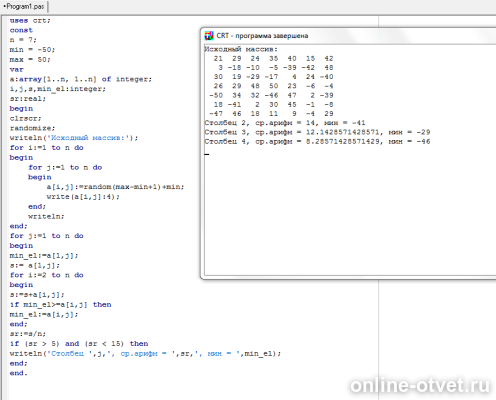
Task: Click the 'if (sr > 5) and (sr < 15)' condition
Action: pyautogui.click(x=79, y=344)
